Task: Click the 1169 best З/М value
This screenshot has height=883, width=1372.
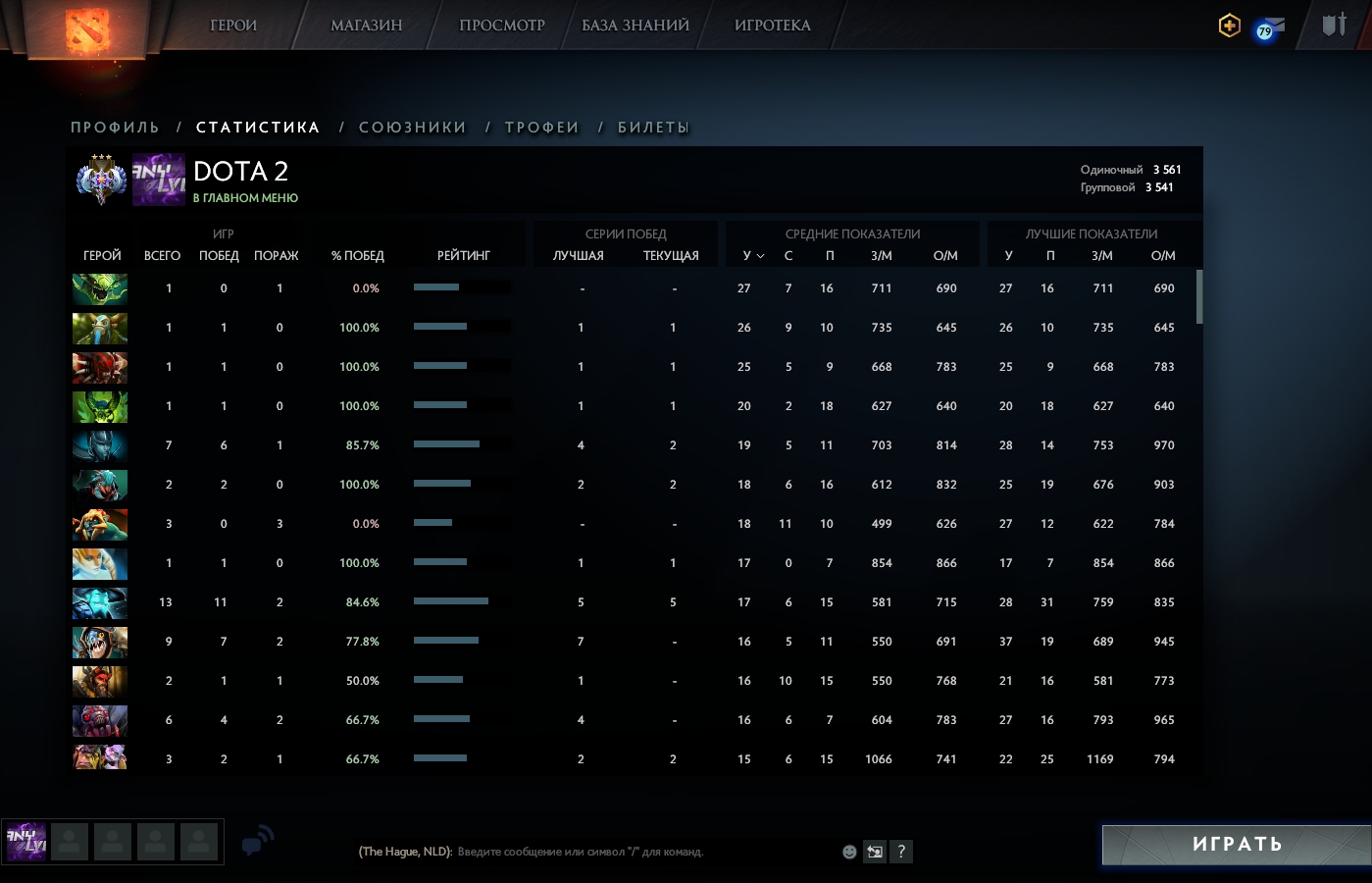Action: 1100,759
